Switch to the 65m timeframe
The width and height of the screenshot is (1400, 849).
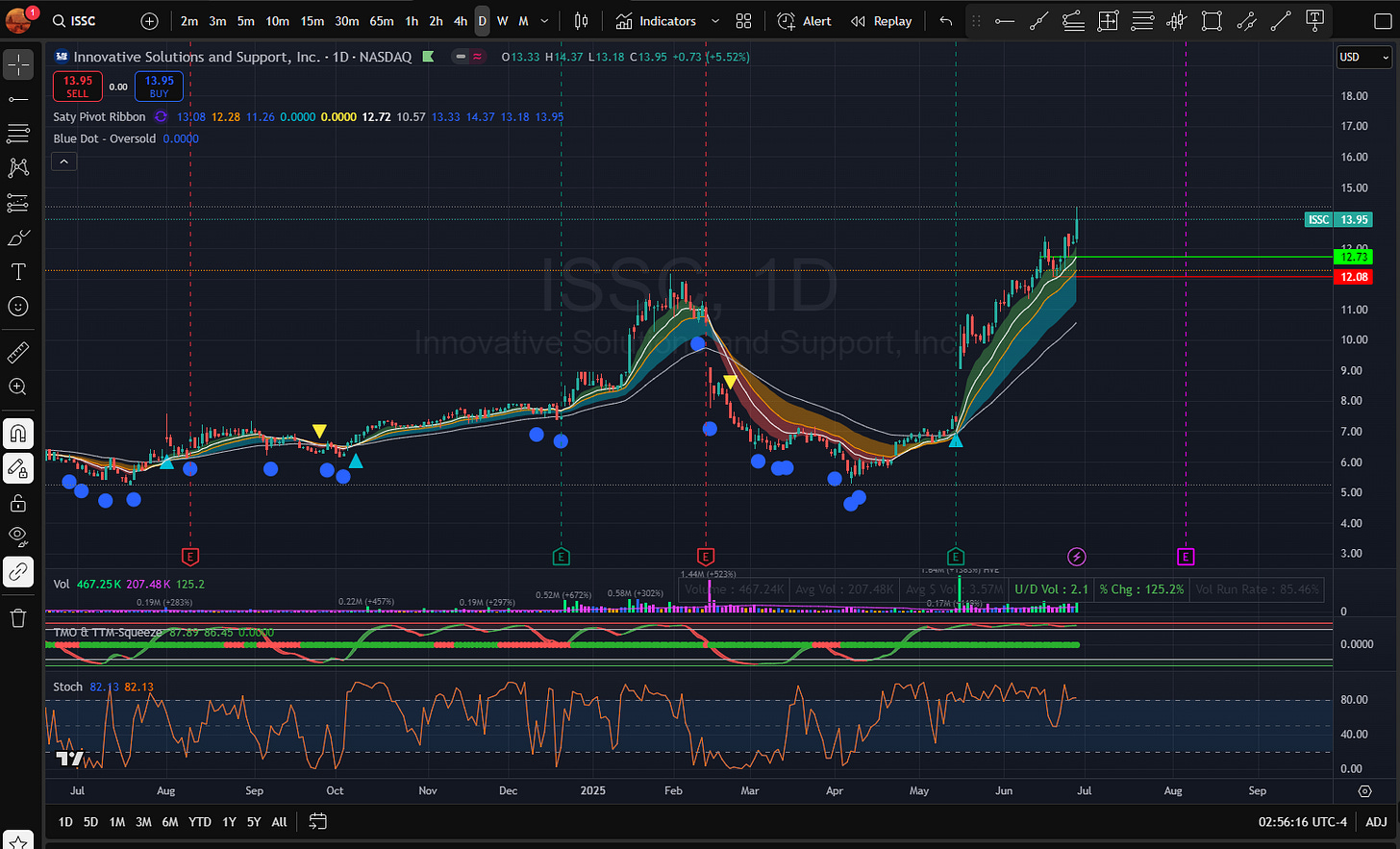pyautogui.click(x=382, y=21)
